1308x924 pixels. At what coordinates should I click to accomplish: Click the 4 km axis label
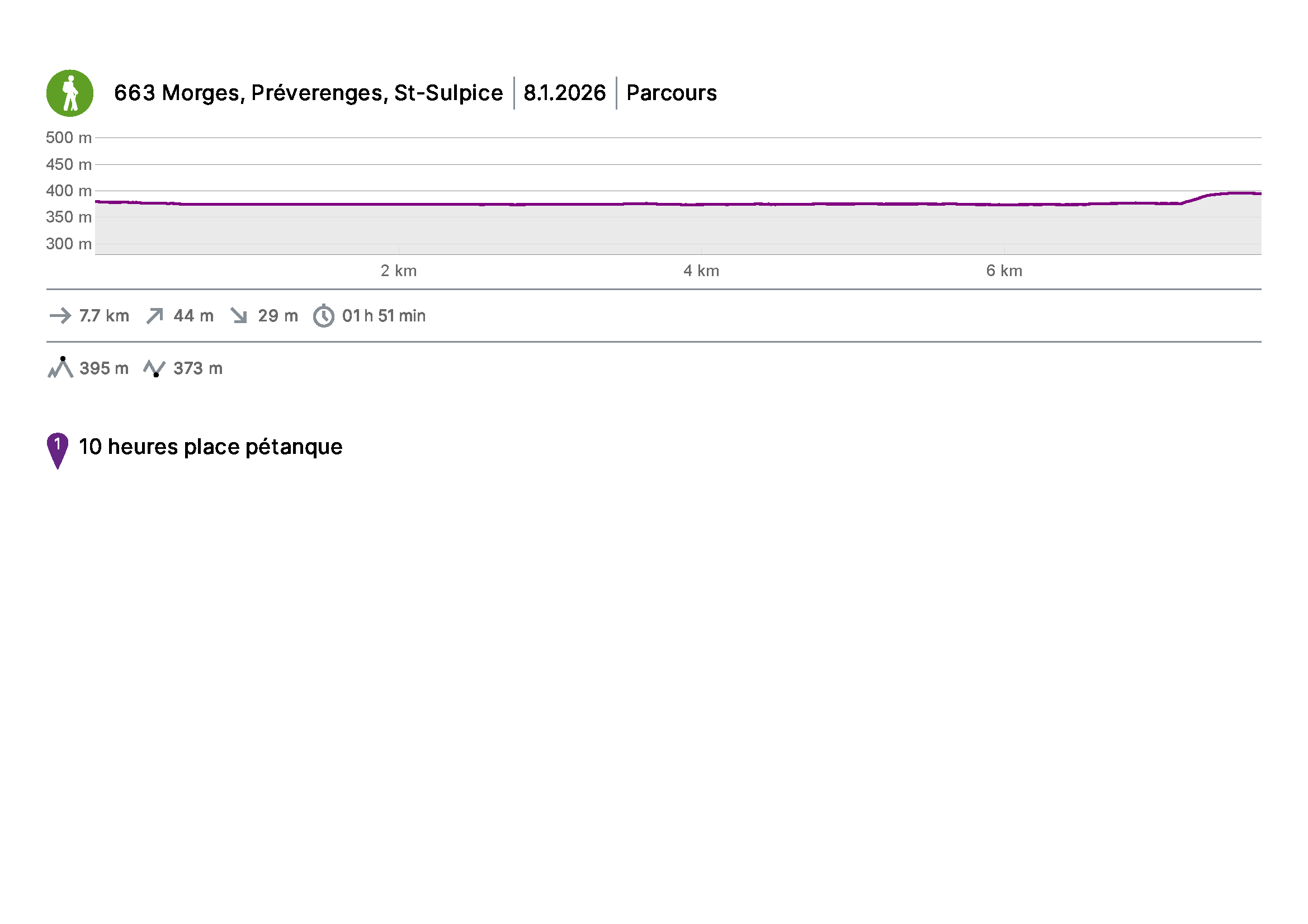(701, 271)
